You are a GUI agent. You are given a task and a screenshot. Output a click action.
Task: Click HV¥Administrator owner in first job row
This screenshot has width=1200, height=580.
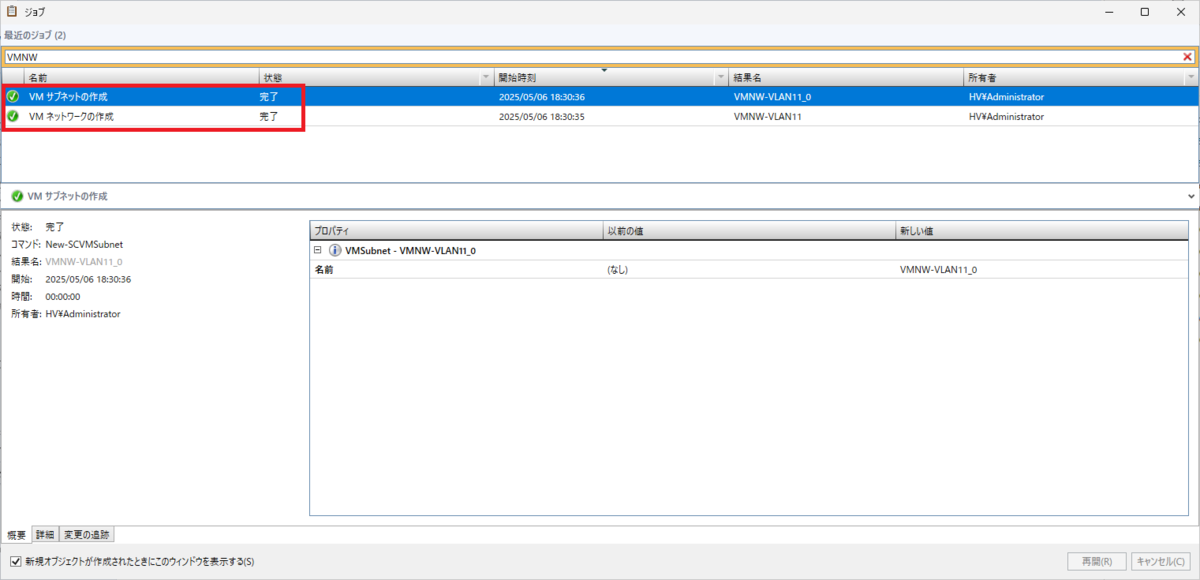click(1006, 97)
